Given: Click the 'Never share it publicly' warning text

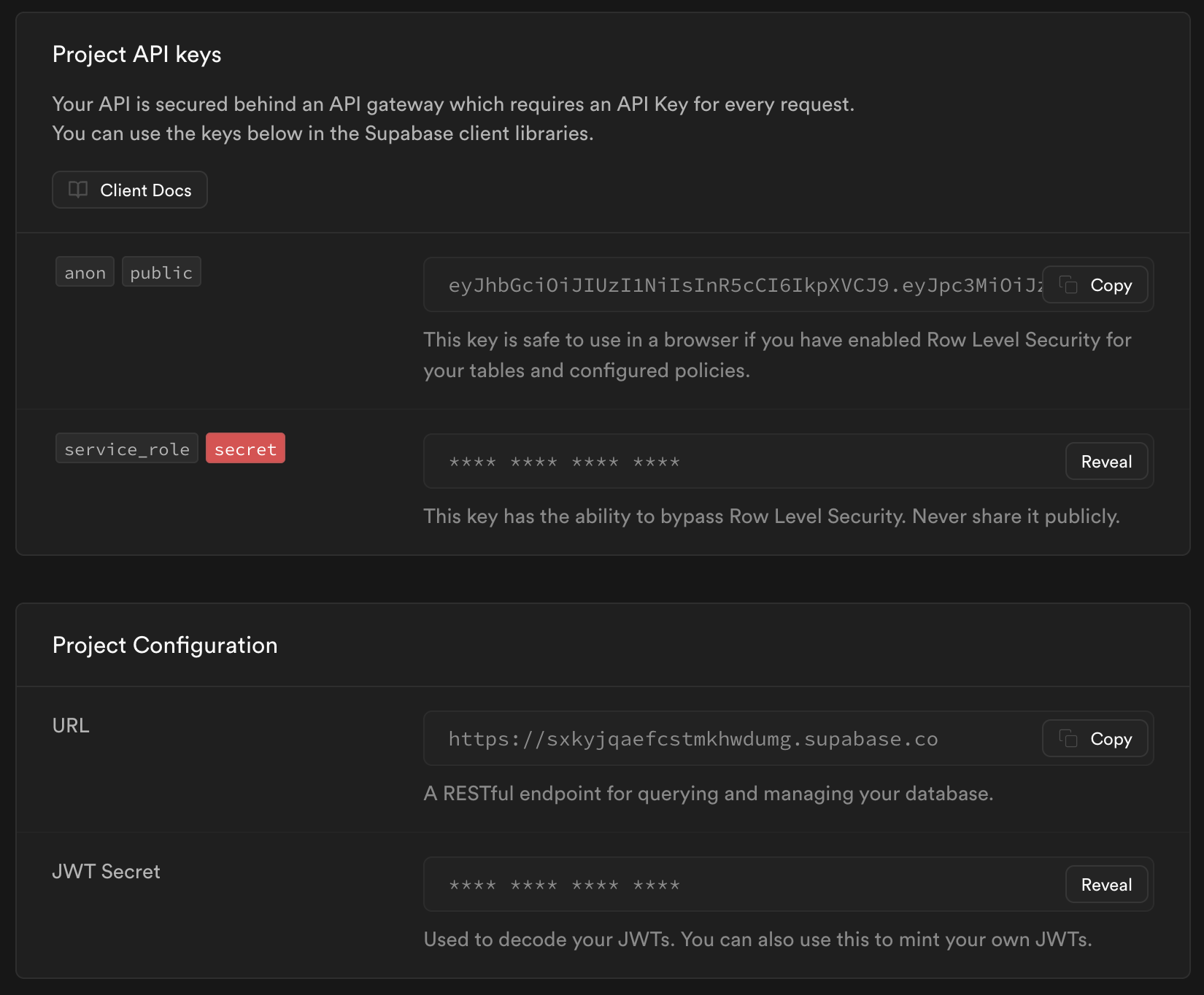Looking at the screenshot, I should tap(1016, 516).
